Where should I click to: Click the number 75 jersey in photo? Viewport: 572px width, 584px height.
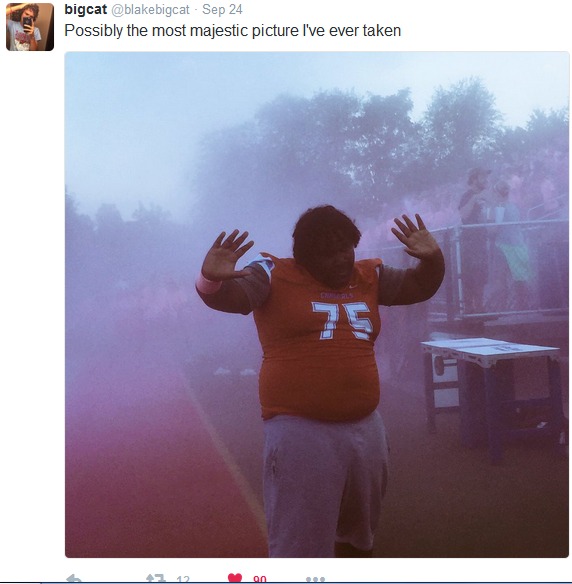coord(342,320)
